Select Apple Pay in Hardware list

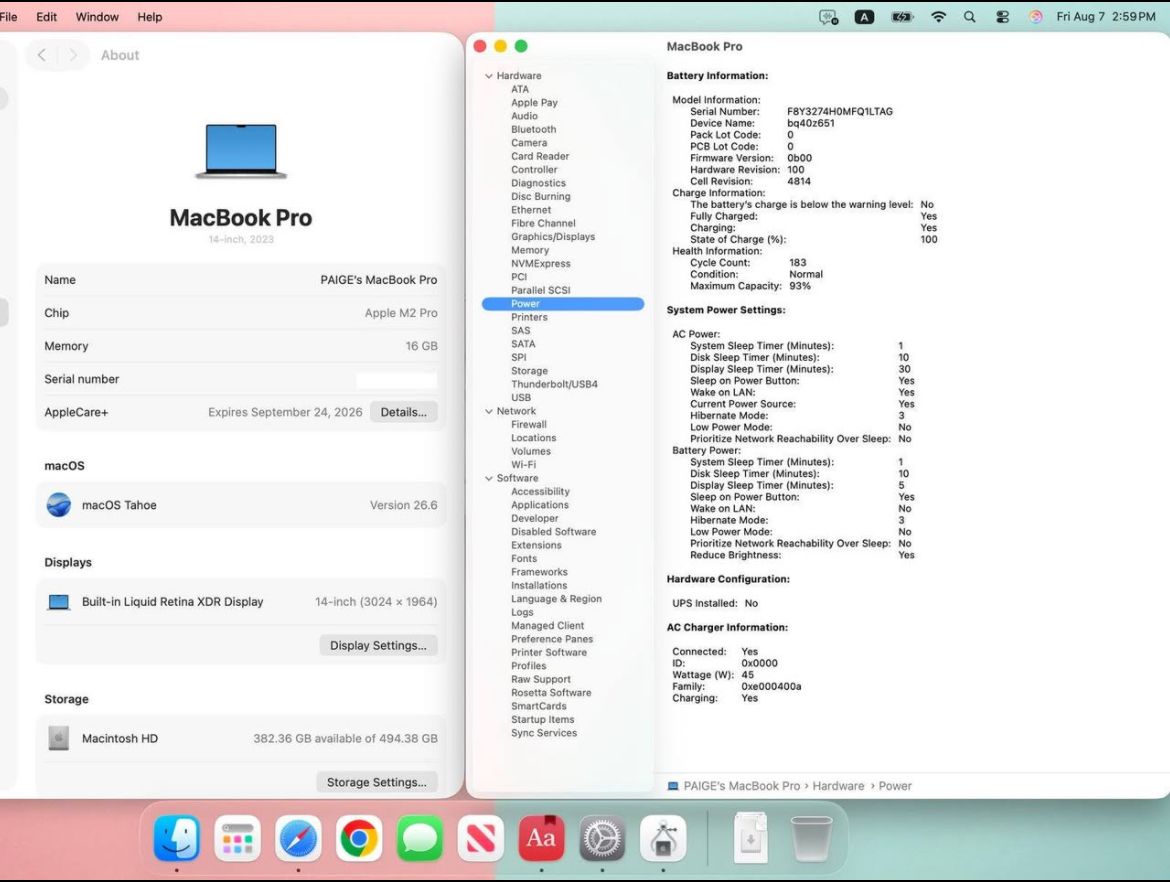(x=534, y=102)
